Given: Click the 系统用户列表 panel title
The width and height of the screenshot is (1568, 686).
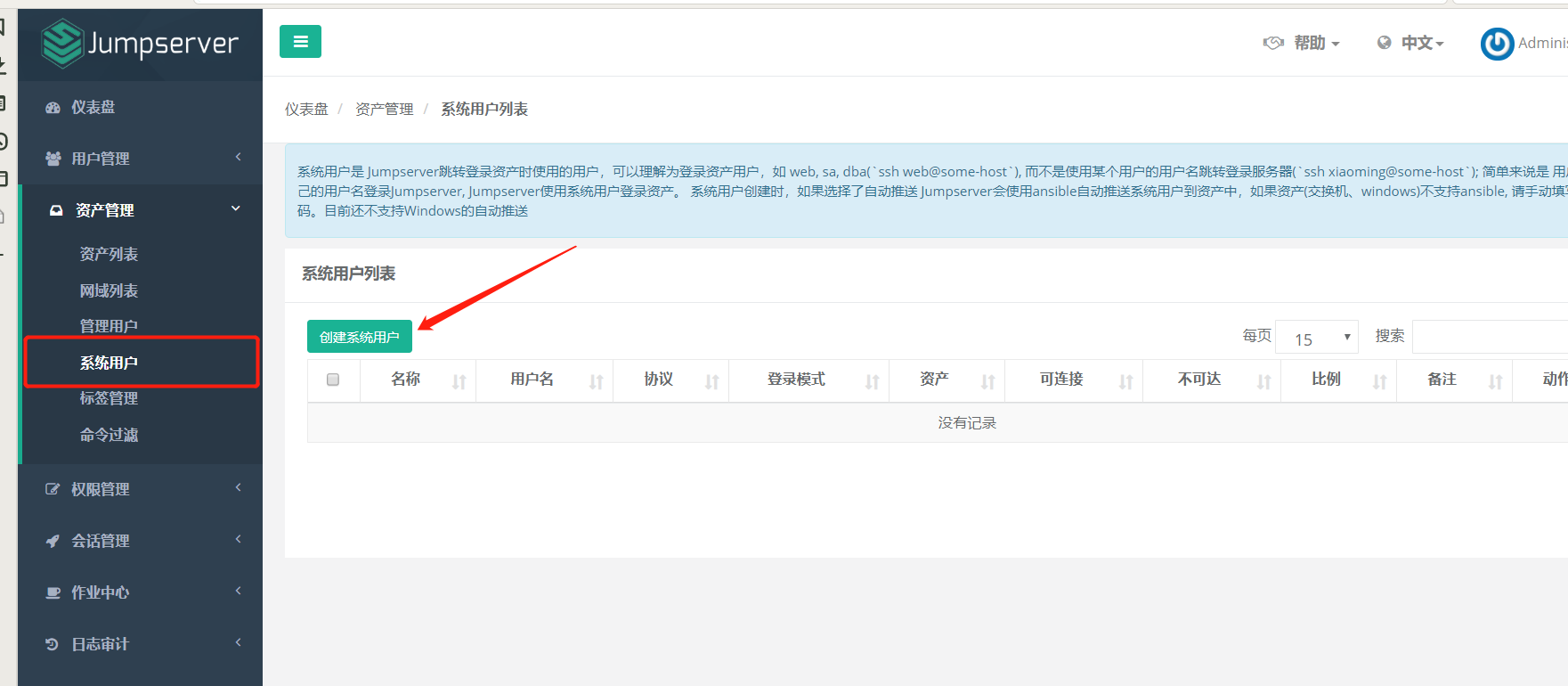Looking at the screenshot, I should pyautogui.click(x=348, y=274).
